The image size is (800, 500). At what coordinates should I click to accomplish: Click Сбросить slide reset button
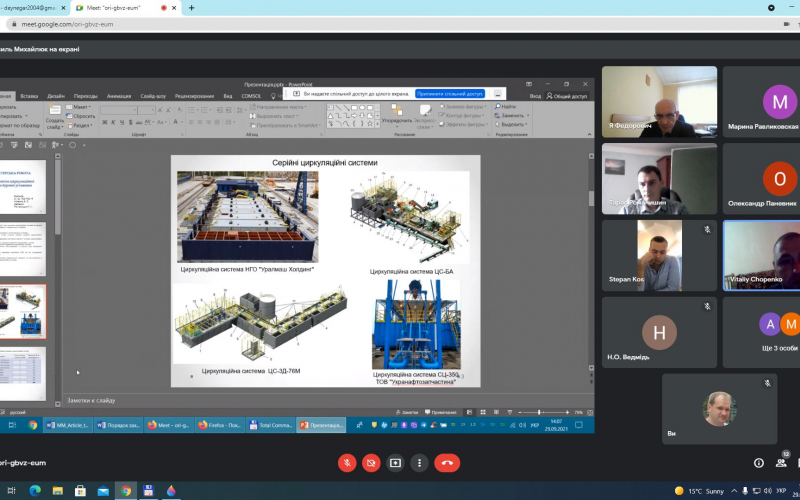coord(81,116)
